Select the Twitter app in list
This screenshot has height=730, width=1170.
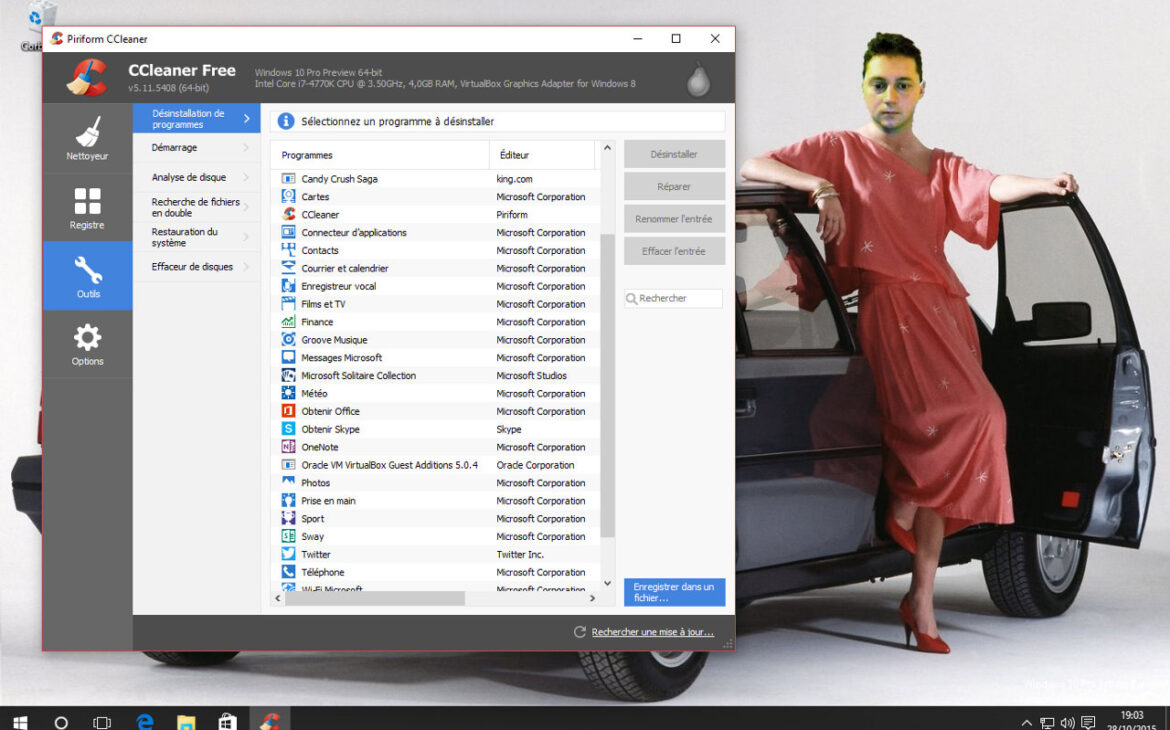tap(315, 555)
